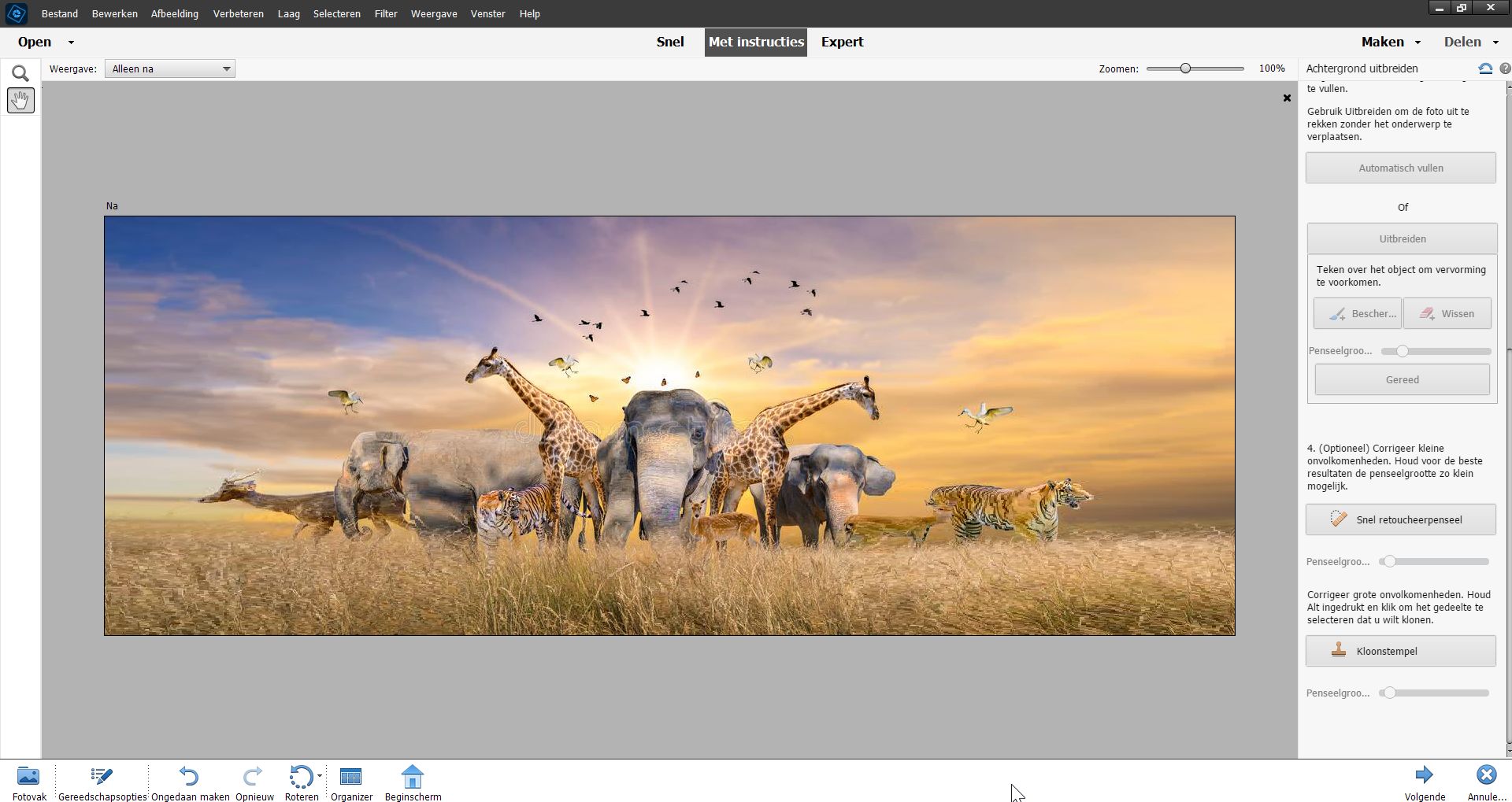Reset the panel with the reset icon
The image size is (1512, 802).
[1485, 69]
